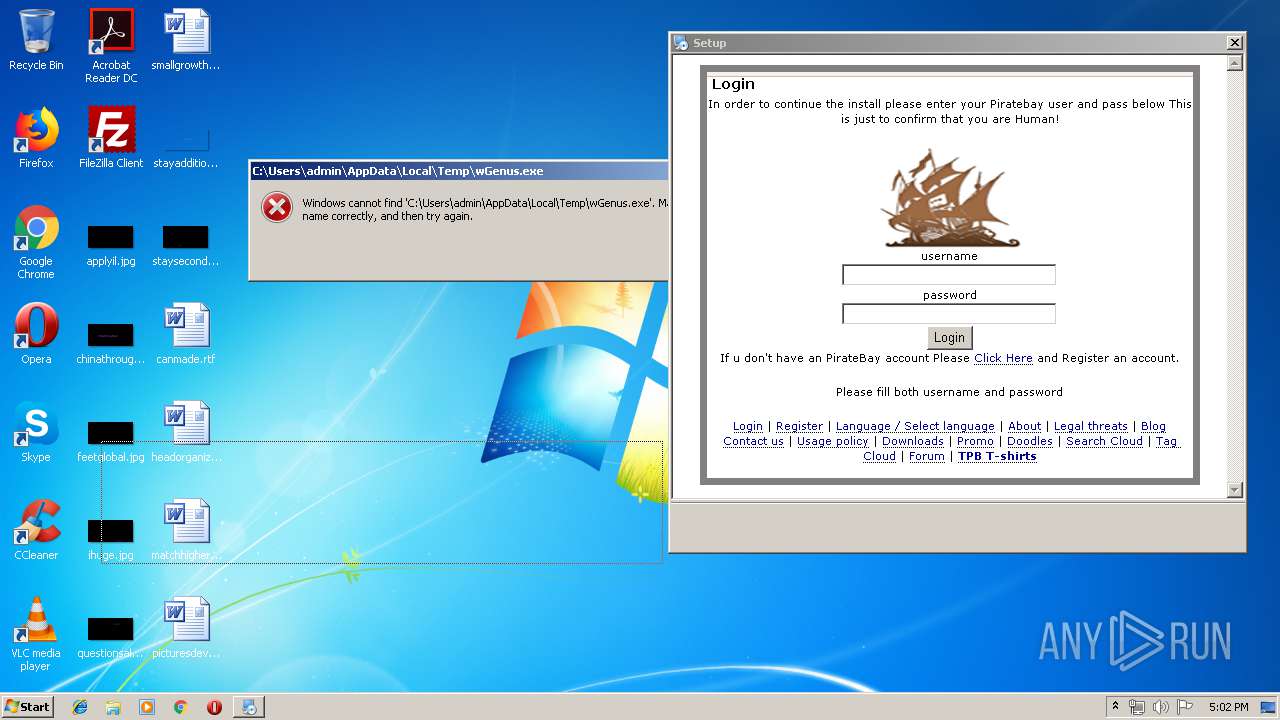
Task: Open Internet Explorer in taskbar
Action: (x=80, y=707)
